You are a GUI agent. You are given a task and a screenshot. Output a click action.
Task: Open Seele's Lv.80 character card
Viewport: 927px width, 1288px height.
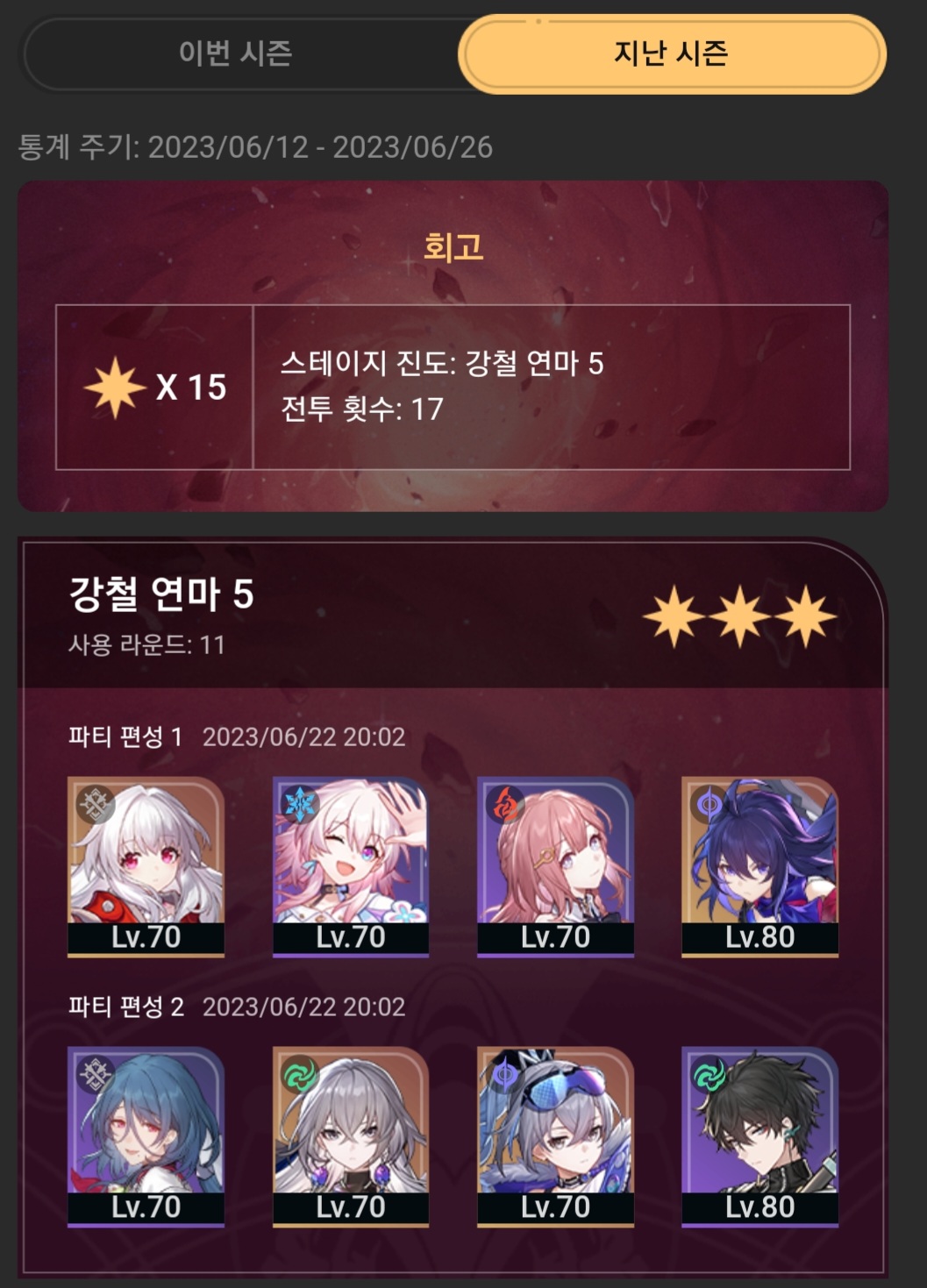[x=759, y=866]
